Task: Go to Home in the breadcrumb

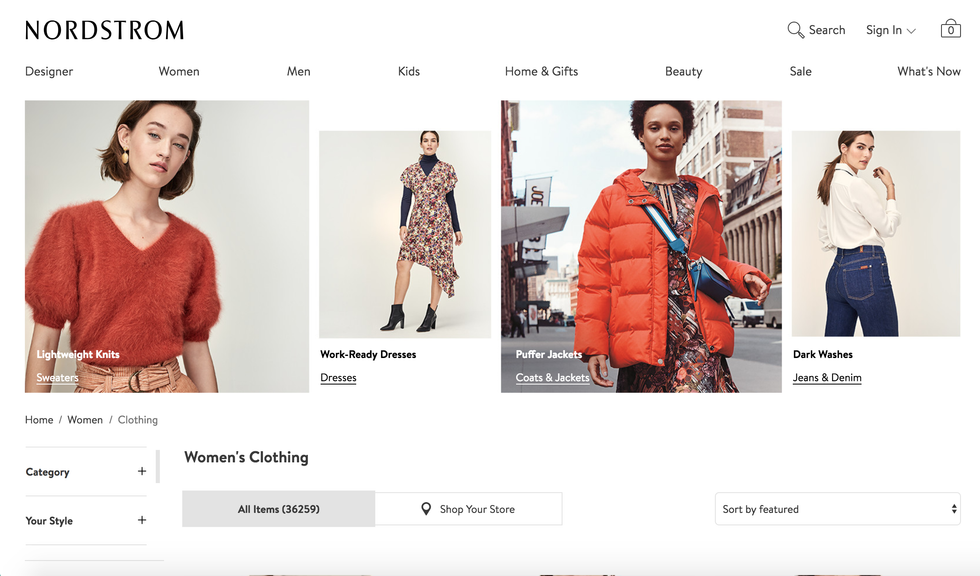Action: (x=39, y=420)
